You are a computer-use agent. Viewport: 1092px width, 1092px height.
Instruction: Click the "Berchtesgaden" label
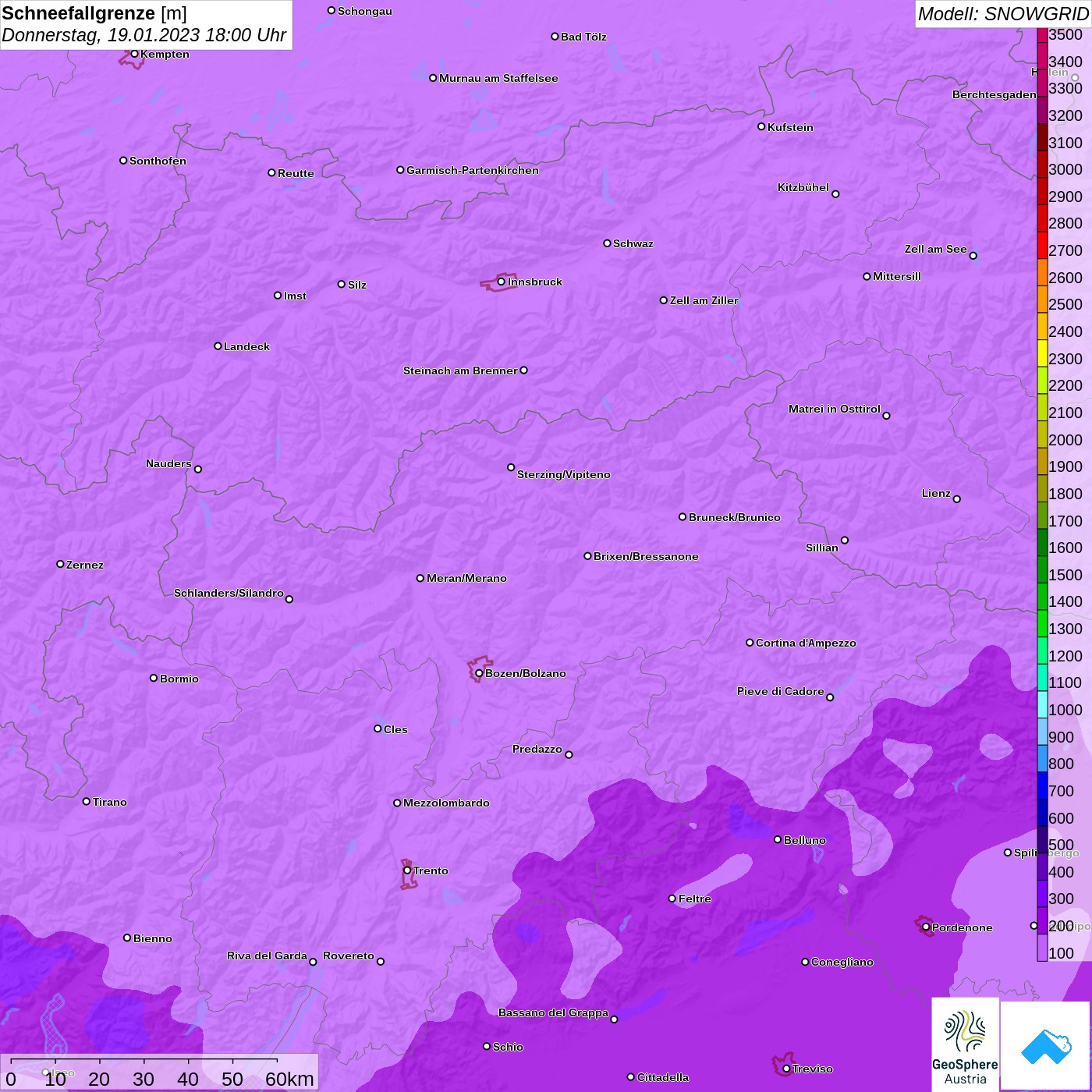pos(994,94)
